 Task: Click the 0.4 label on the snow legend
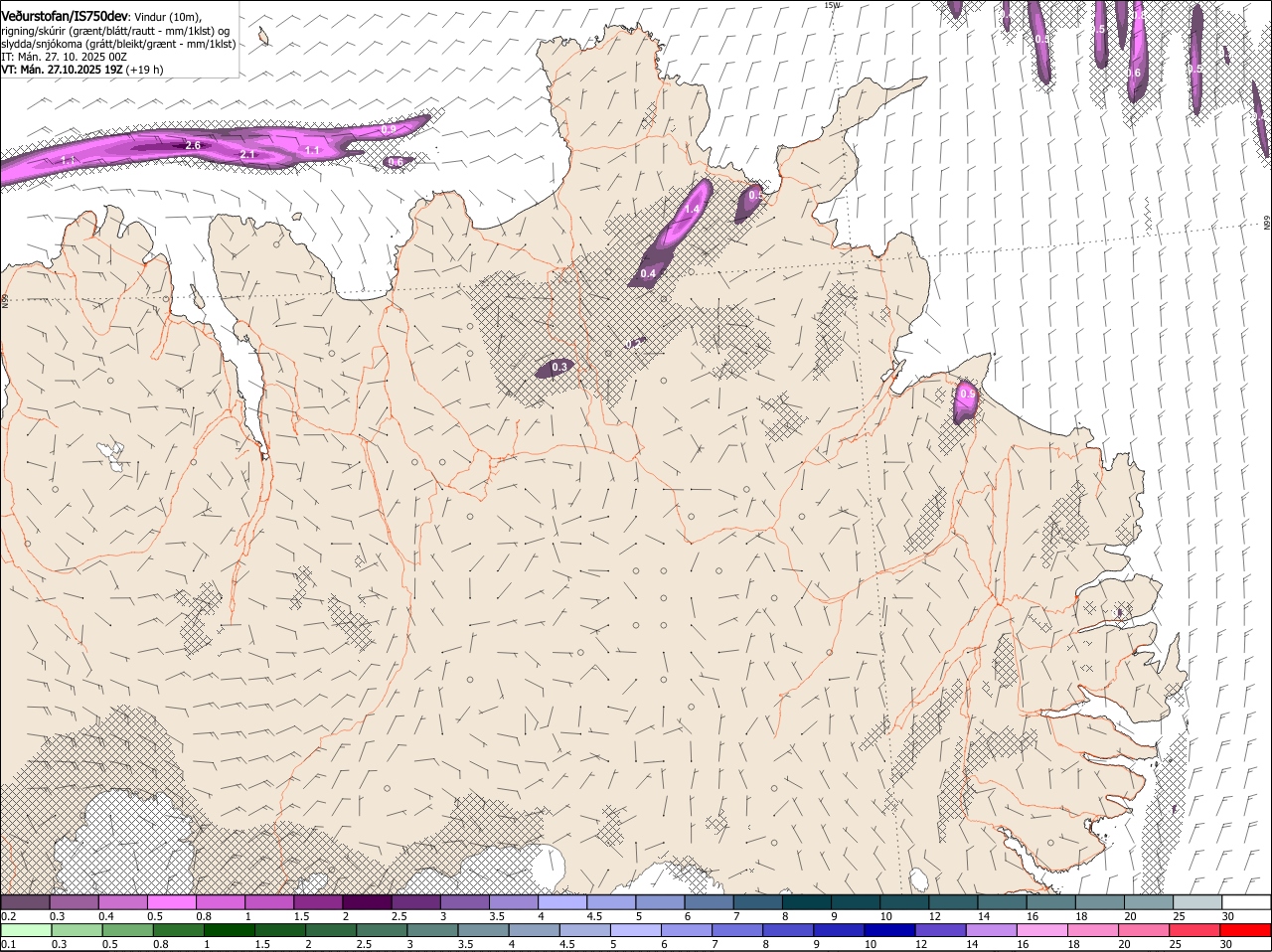(106, 916)
